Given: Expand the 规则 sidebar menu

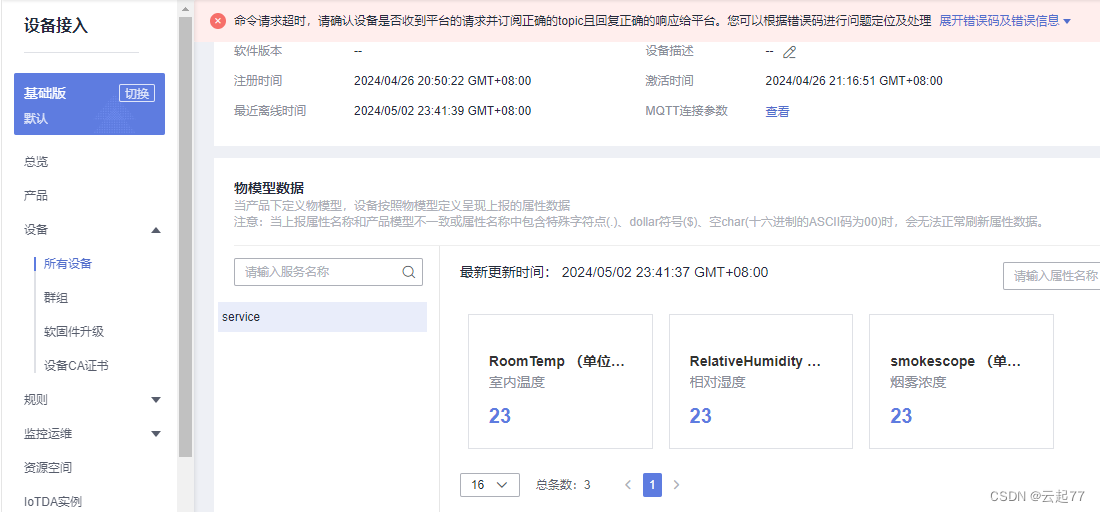Looking at the screenshot, I should click(156, 400).
